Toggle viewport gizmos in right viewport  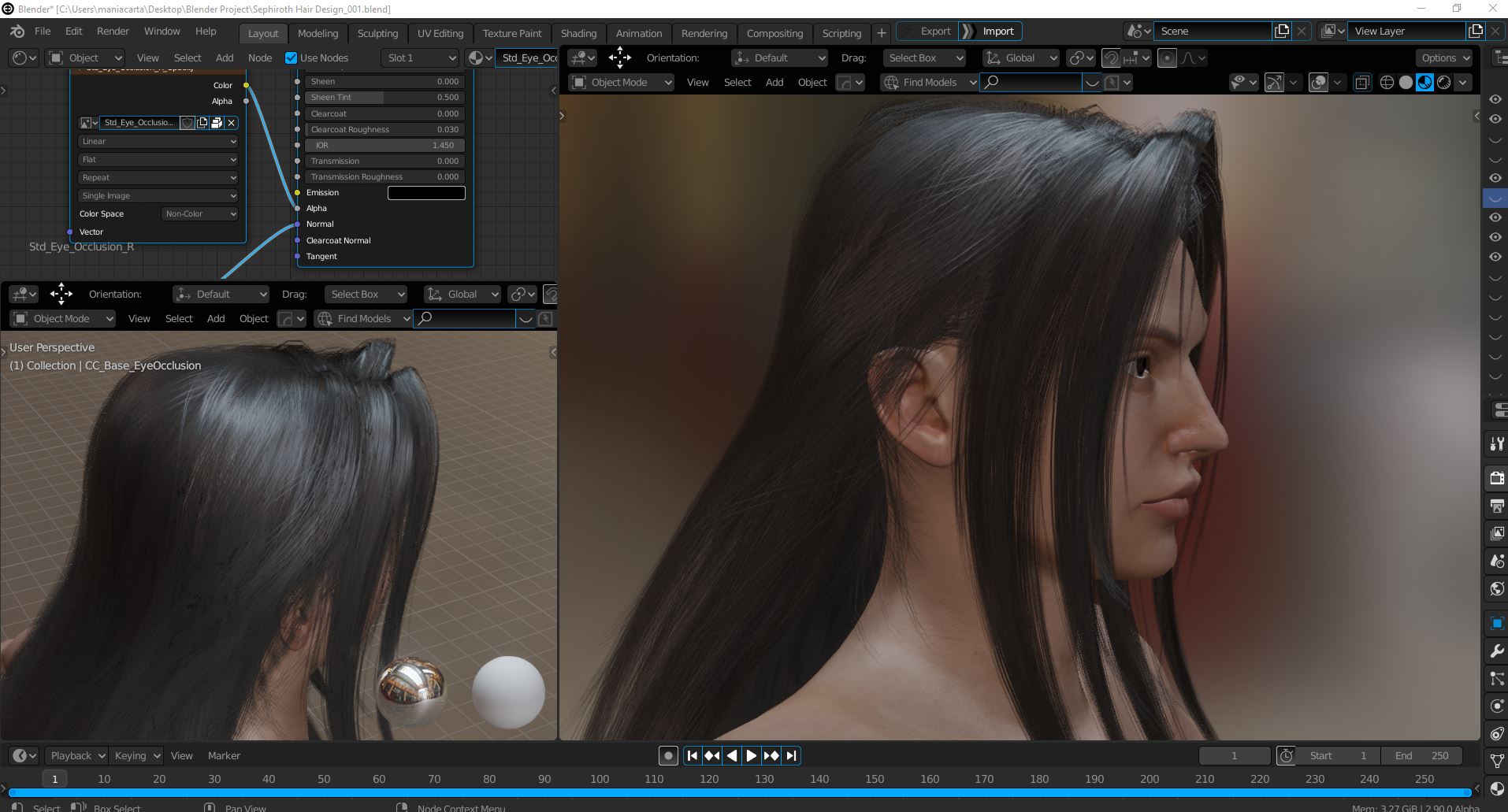(x=1274, y=82)
